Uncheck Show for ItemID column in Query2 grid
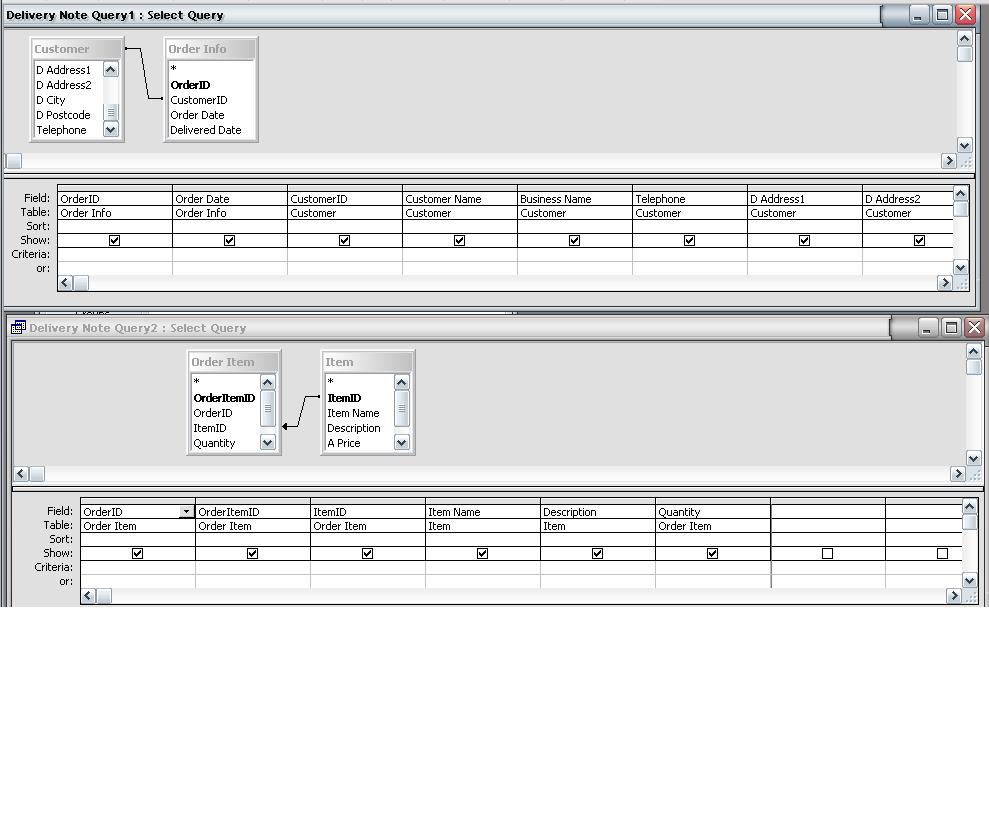 367,553
